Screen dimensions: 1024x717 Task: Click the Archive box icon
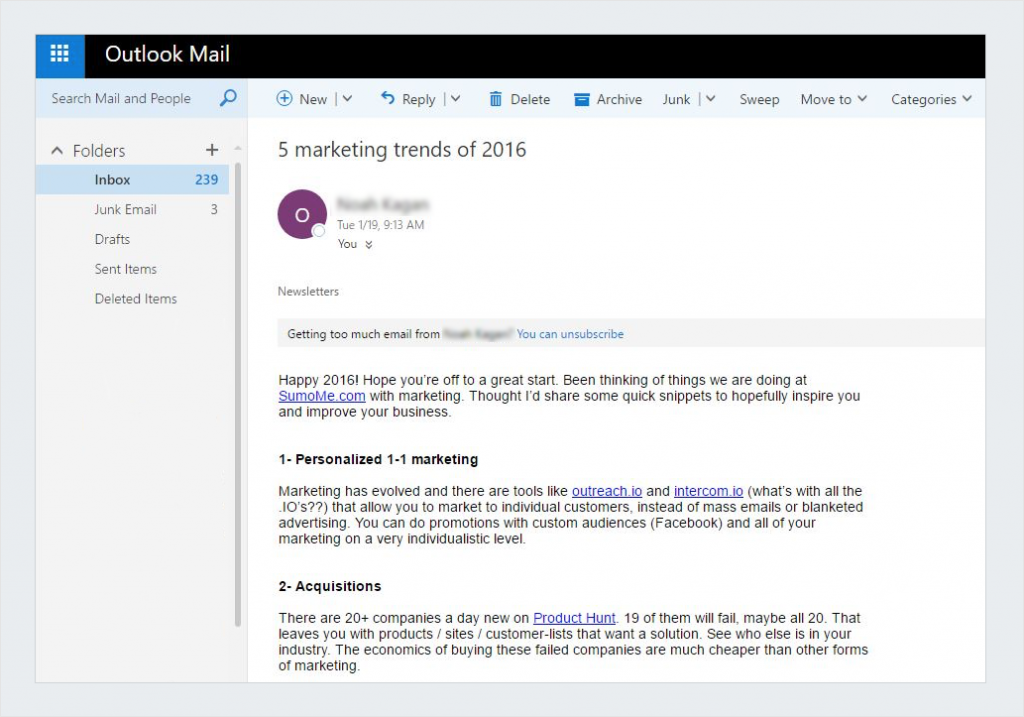click(581, 99)
